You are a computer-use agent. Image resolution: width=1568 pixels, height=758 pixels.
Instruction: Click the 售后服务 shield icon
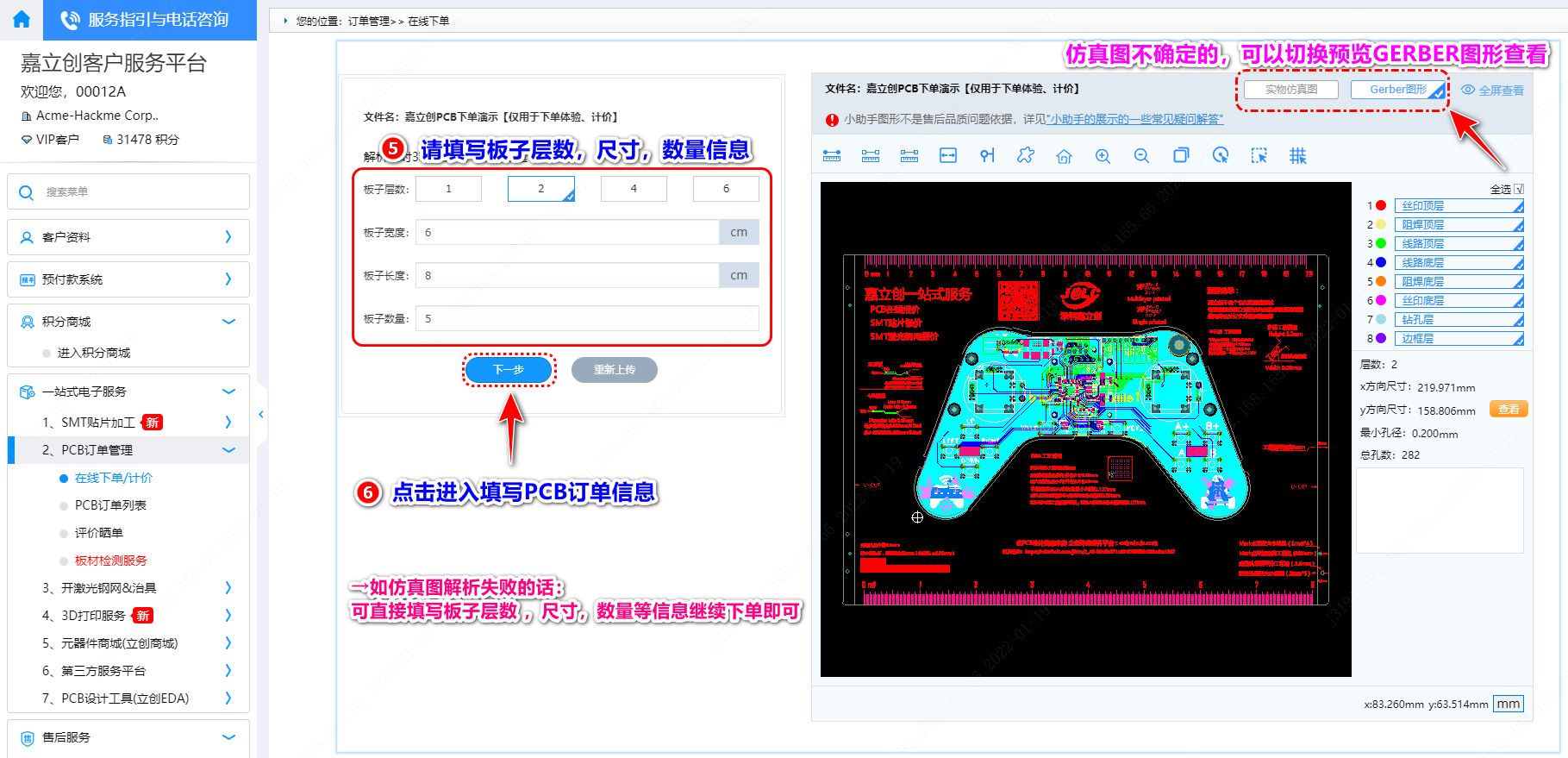(x=27, y=738)
